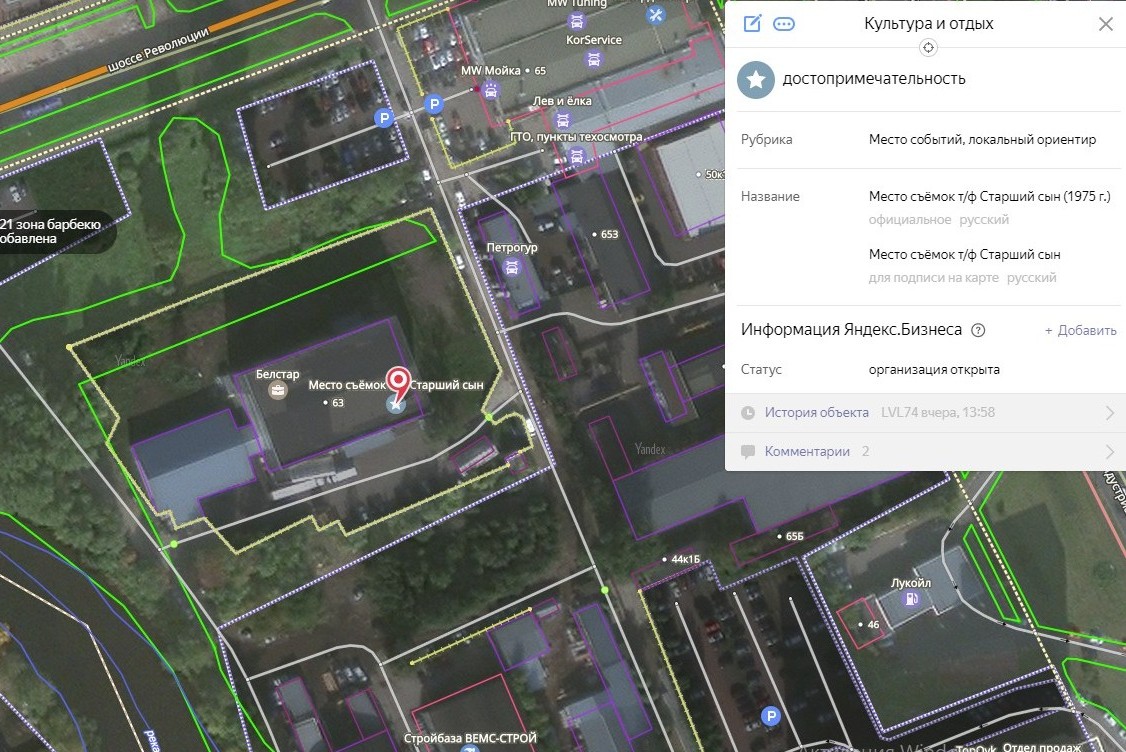Center map on object with crosshair icon
The width and height of the screenshot is (1126, 752).
click(x=928, y=48)
